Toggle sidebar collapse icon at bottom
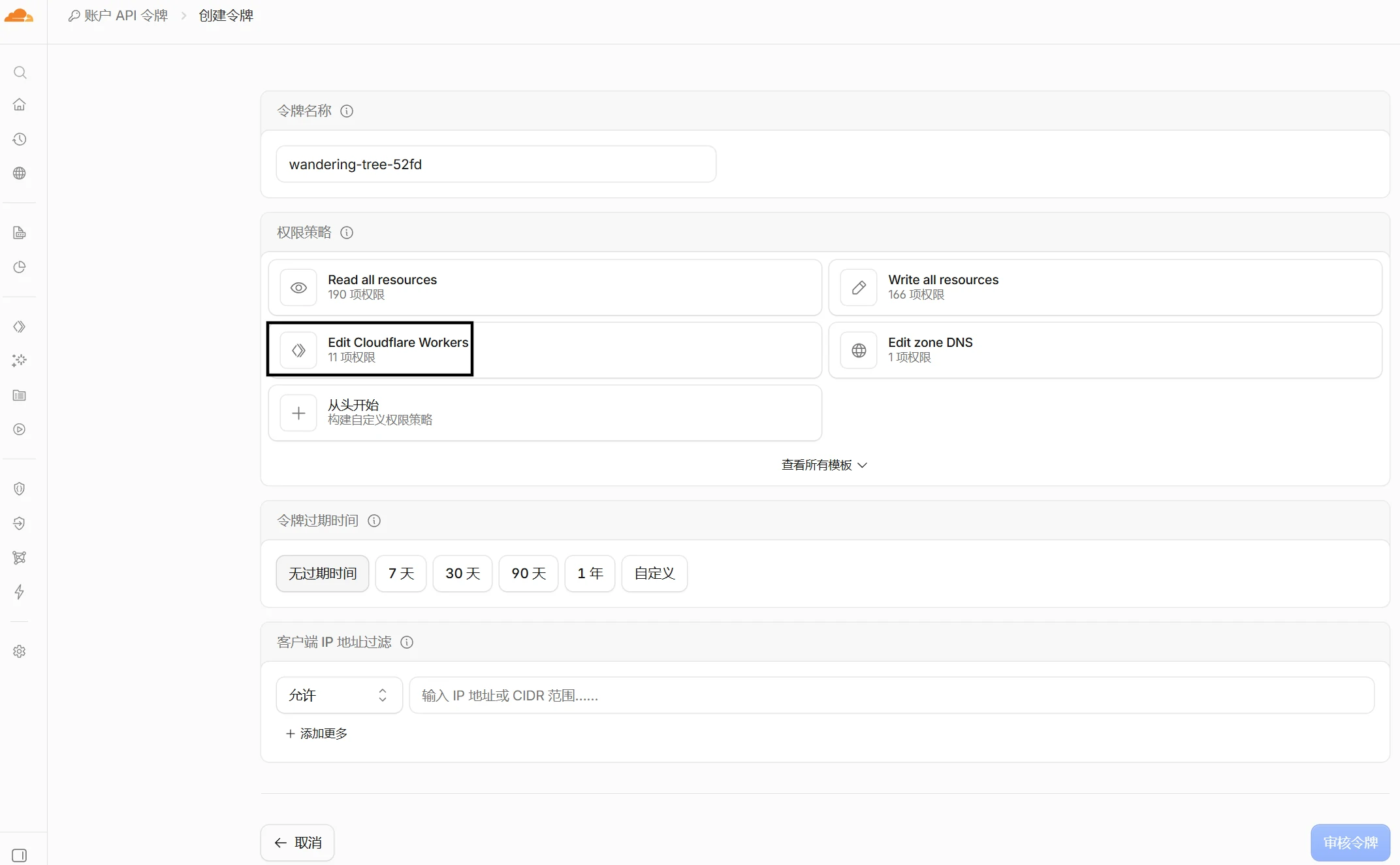Viewport: 1400px width, 865px height. click(20, 855)
